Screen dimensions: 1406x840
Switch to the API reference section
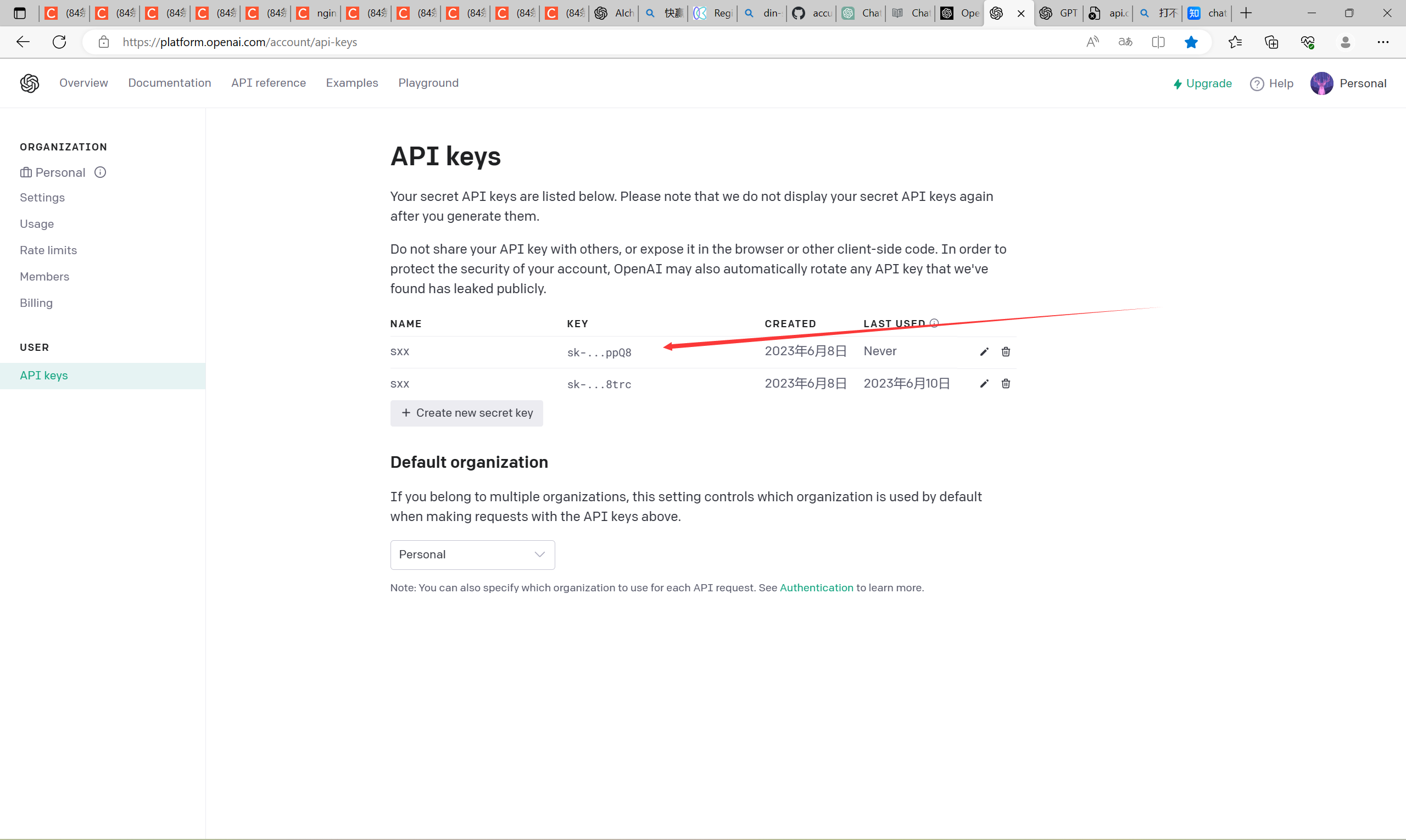(269, 83)
